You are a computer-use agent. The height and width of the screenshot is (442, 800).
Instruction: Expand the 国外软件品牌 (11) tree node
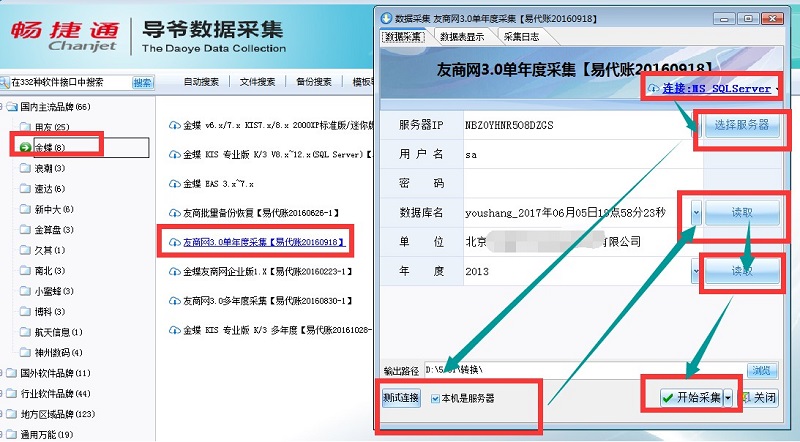tap(1, 373)
